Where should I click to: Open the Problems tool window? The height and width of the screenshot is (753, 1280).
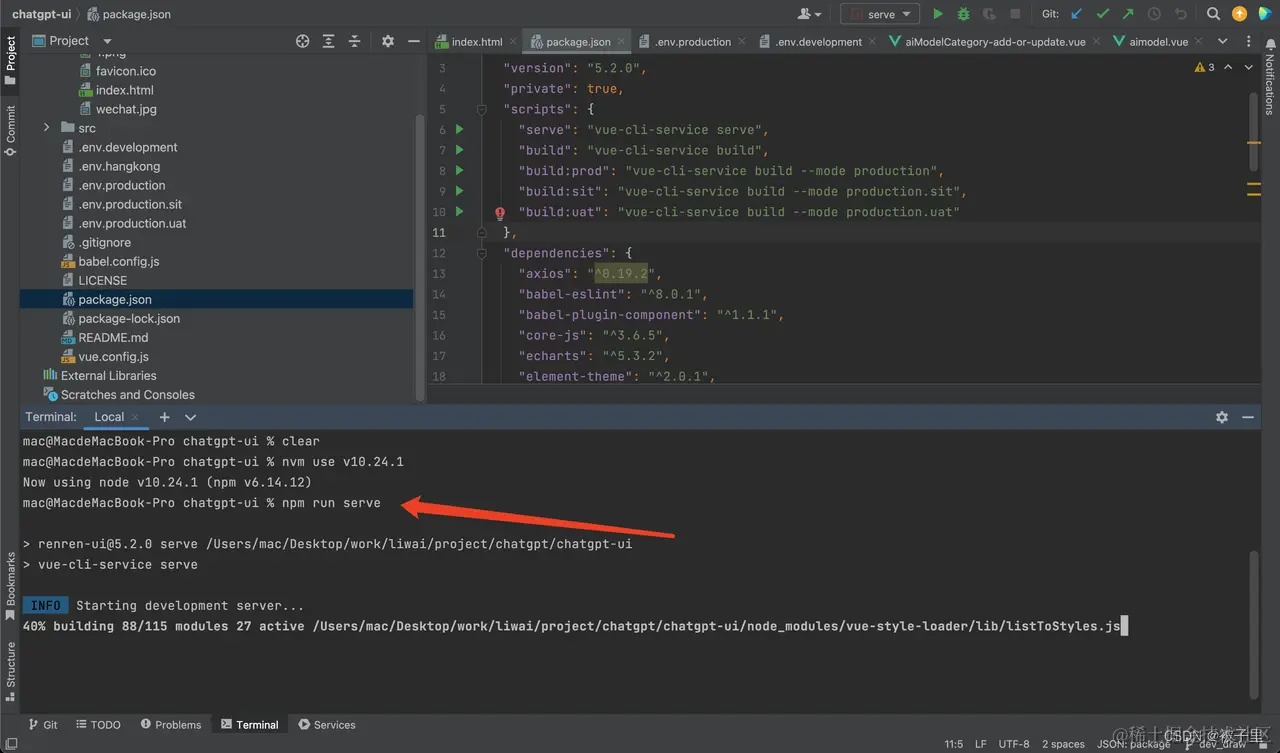pos(171,725)
